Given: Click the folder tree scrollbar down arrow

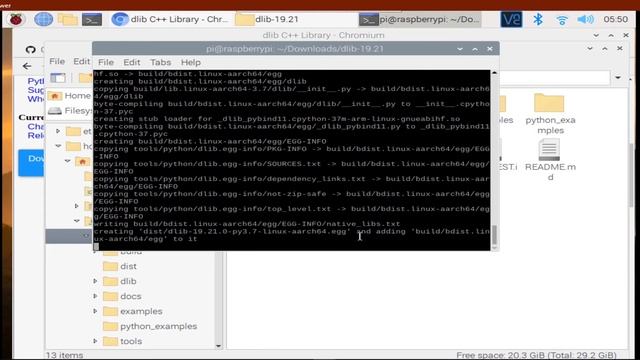Looking at the screenshot, I should click(218, 346).
